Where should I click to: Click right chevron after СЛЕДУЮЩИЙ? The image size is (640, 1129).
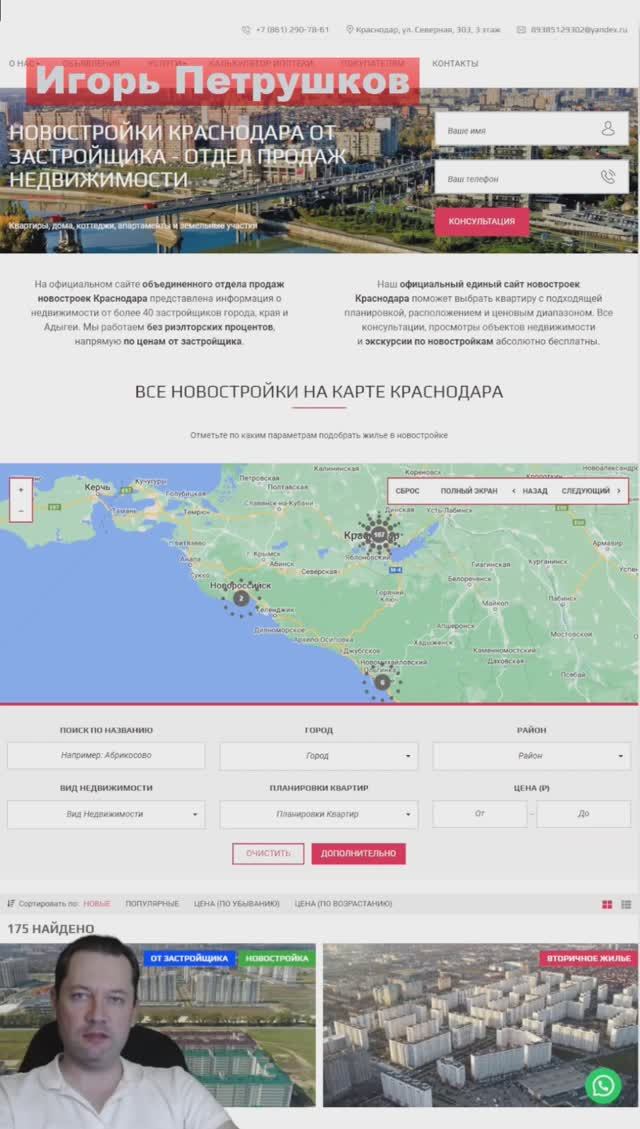click(618, 491)
